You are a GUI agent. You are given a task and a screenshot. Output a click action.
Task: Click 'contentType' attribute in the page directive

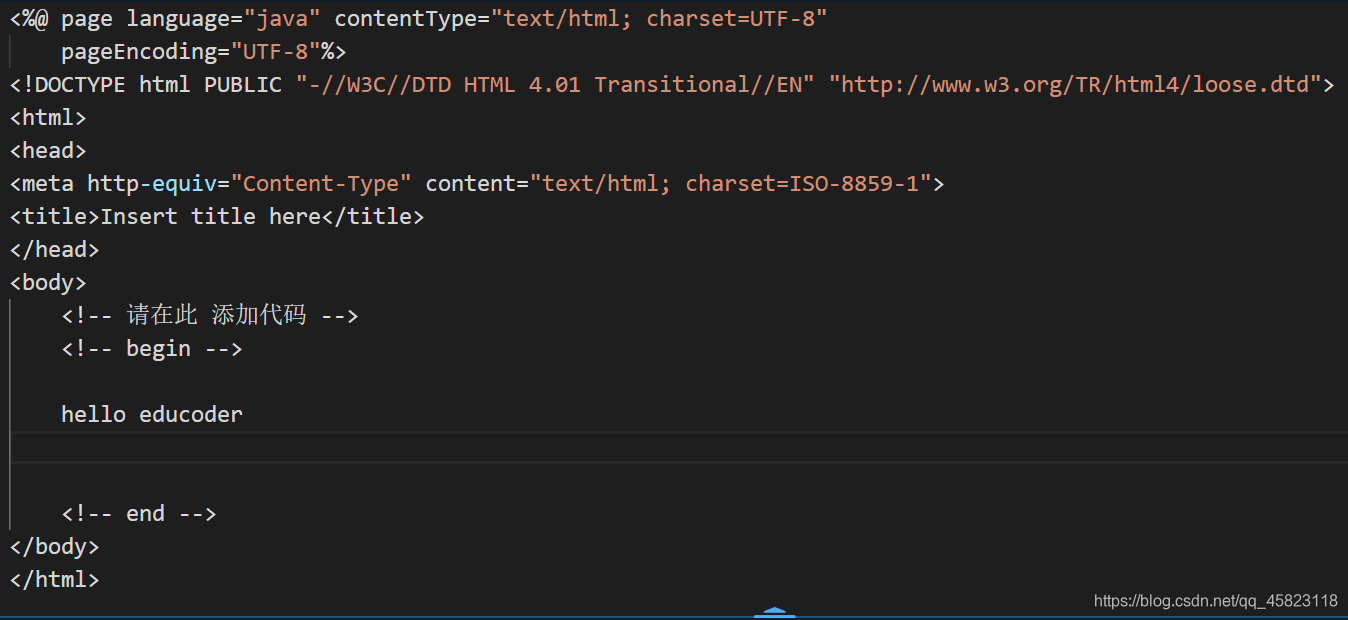point(405,18)
